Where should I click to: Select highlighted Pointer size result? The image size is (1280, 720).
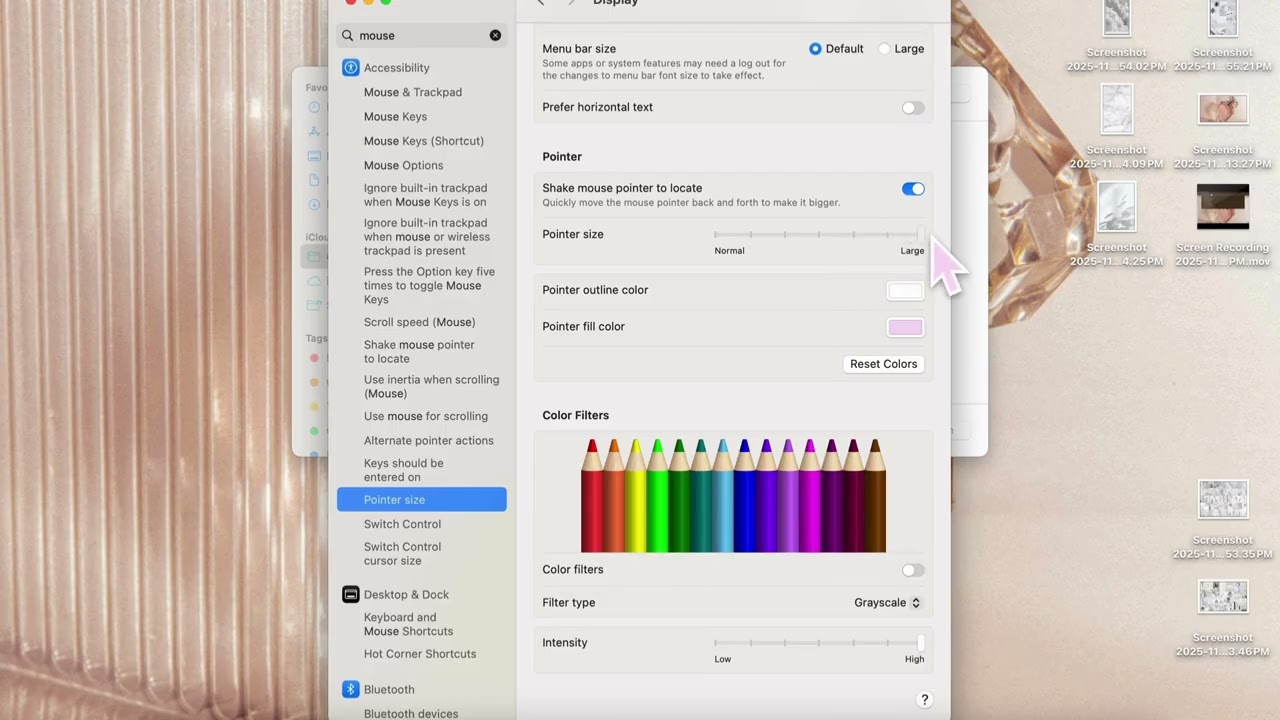pyautogui.click(x=421, y=500)
